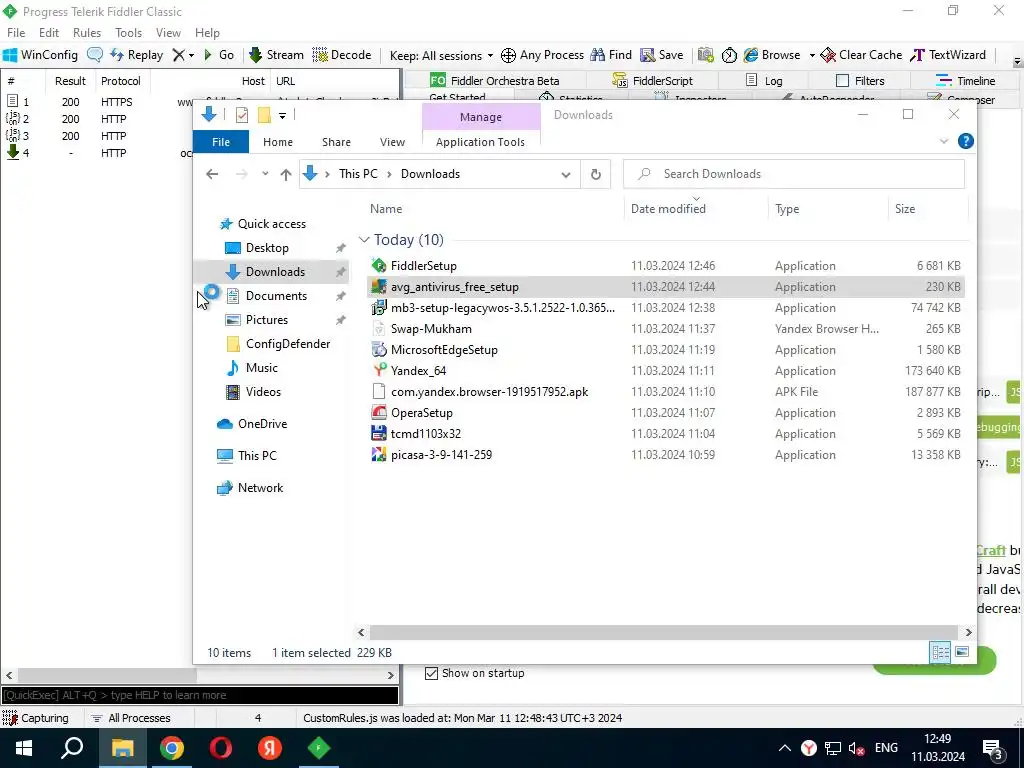Open the File tab in Explorer ribbon
1024x768 pixels.
221,142
